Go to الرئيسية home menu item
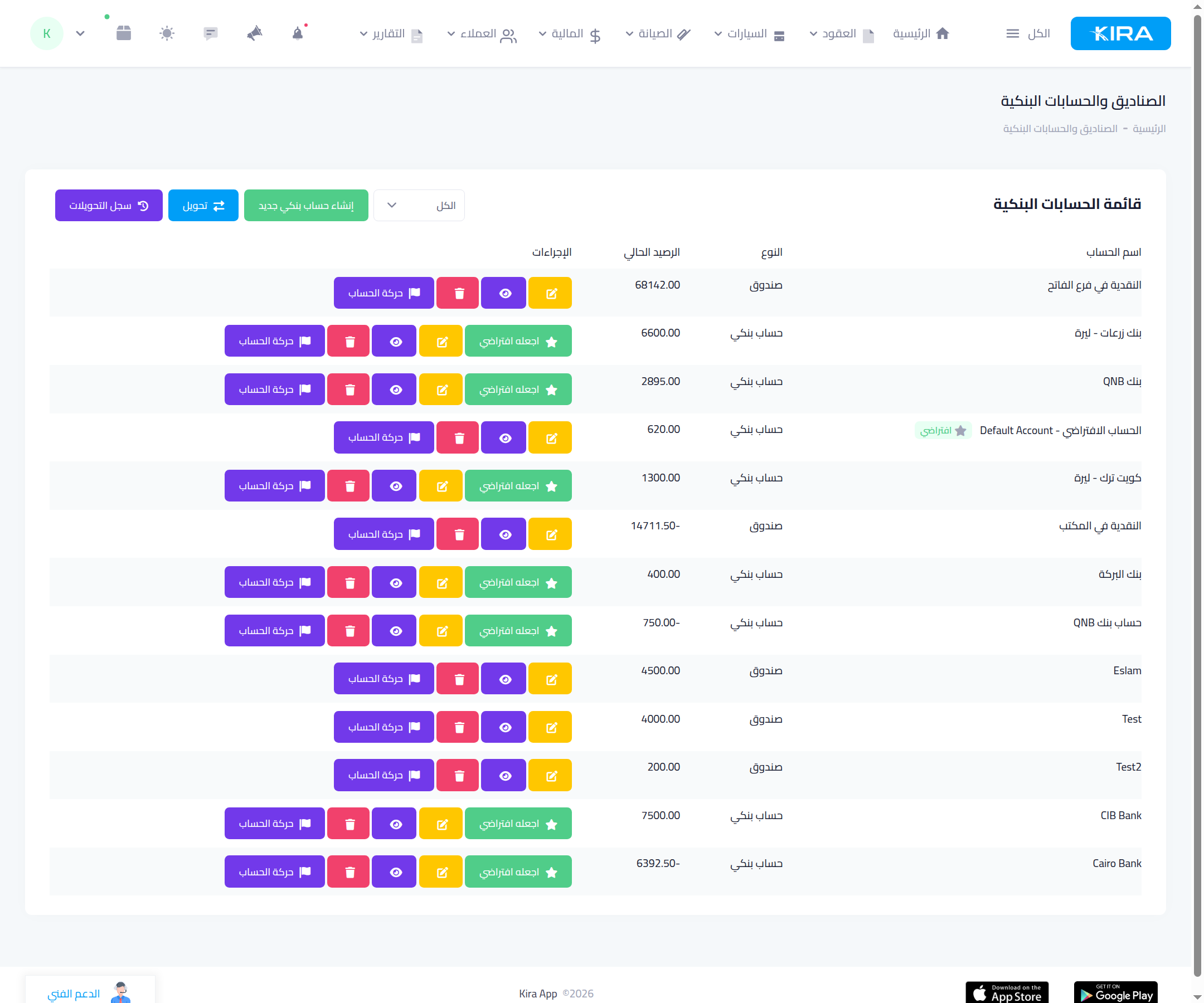Screen dimensions: 1204x1003 click(921, 34)
